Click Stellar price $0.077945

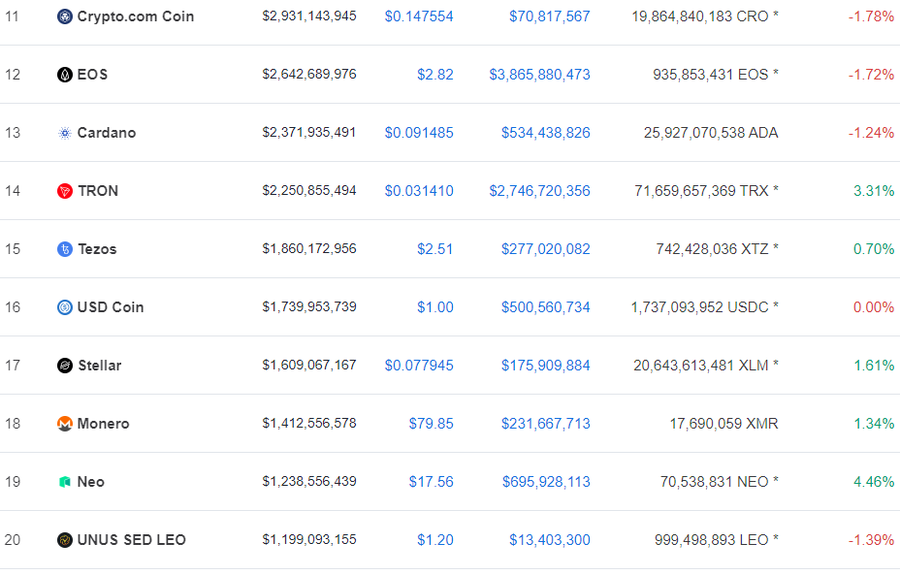click(419, 366)
